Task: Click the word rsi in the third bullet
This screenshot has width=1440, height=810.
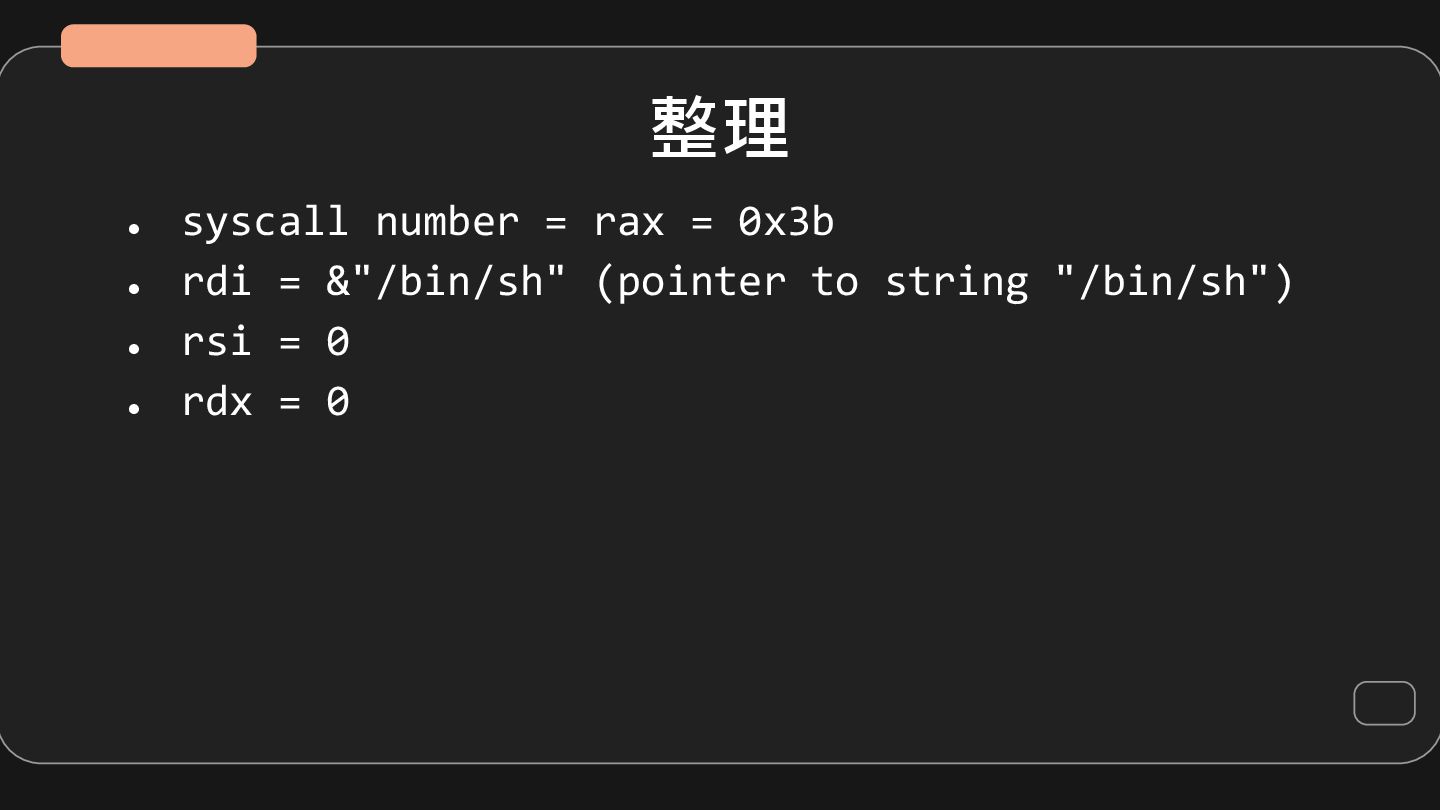Action: 216,342
